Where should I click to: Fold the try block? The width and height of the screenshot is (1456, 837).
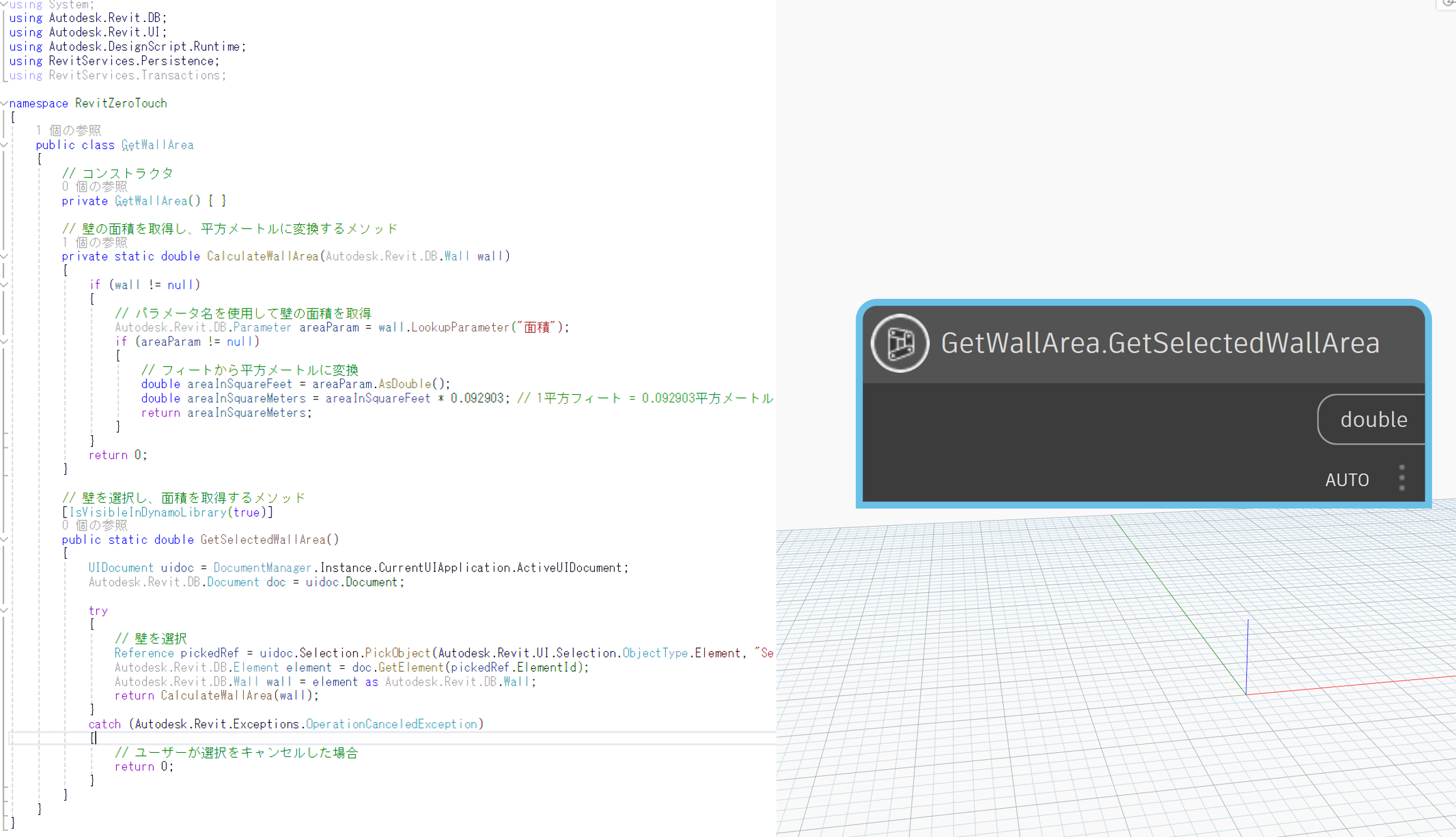pyautogui.click(x=4, y=610)
